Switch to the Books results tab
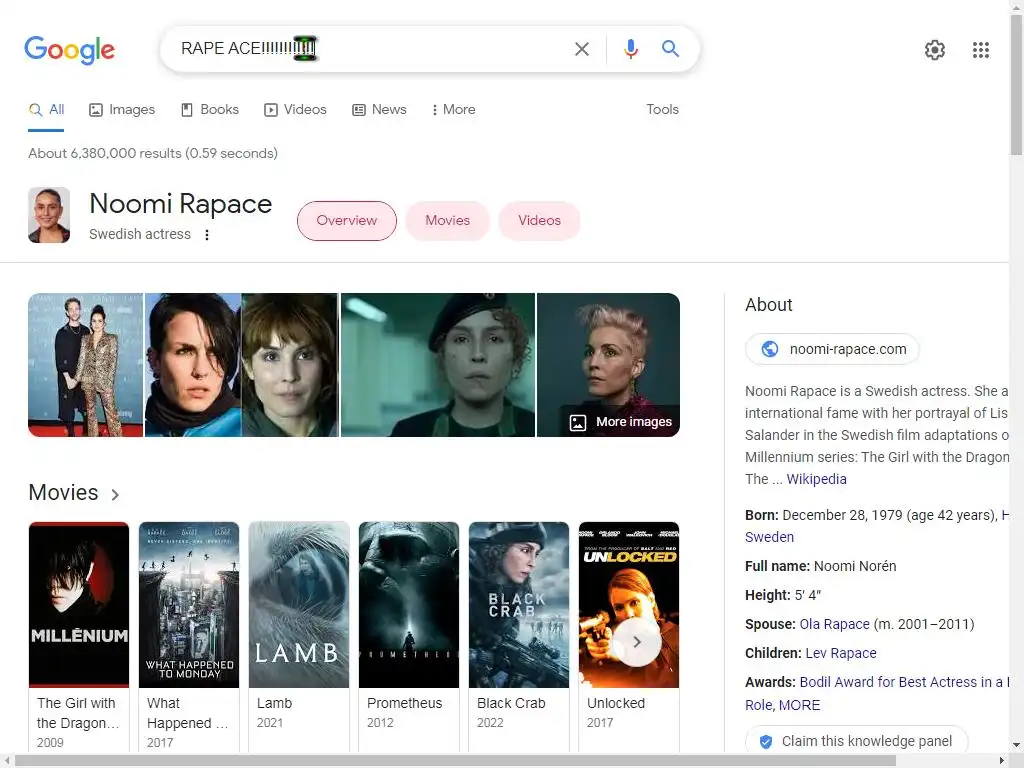This screenshot has height=768, width=1024. pos(210,110)
